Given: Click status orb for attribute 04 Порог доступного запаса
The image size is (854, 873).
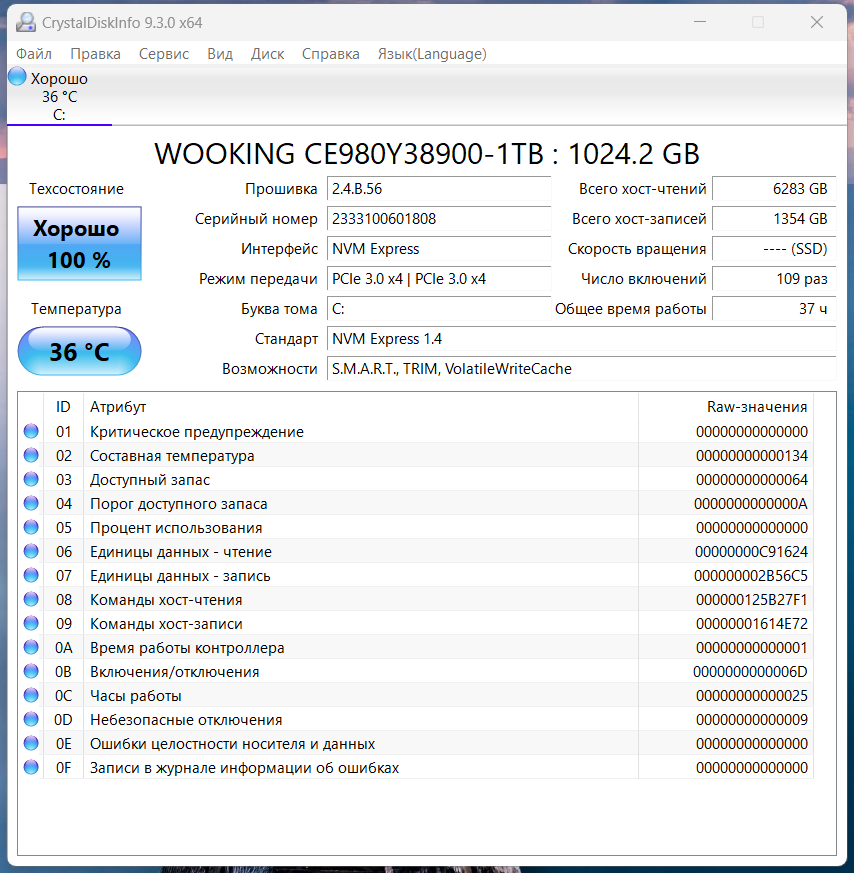Looking at the screenshot, I should click(x=31, y=503).
